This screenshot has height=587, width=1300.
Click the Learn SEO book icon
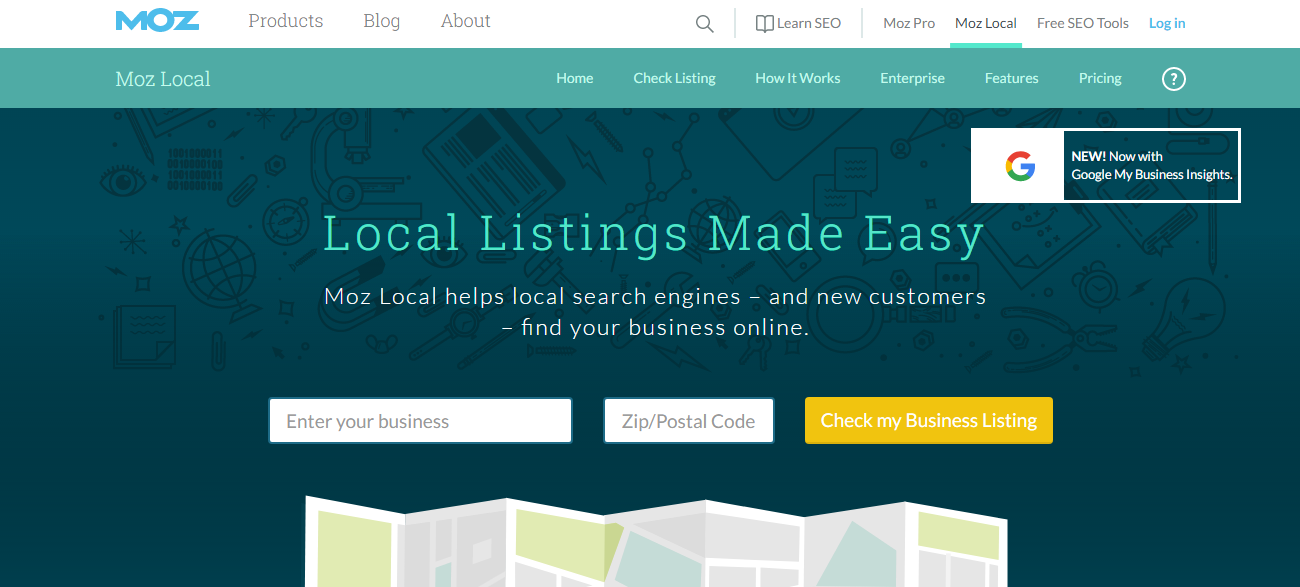[x=764, y=23]
